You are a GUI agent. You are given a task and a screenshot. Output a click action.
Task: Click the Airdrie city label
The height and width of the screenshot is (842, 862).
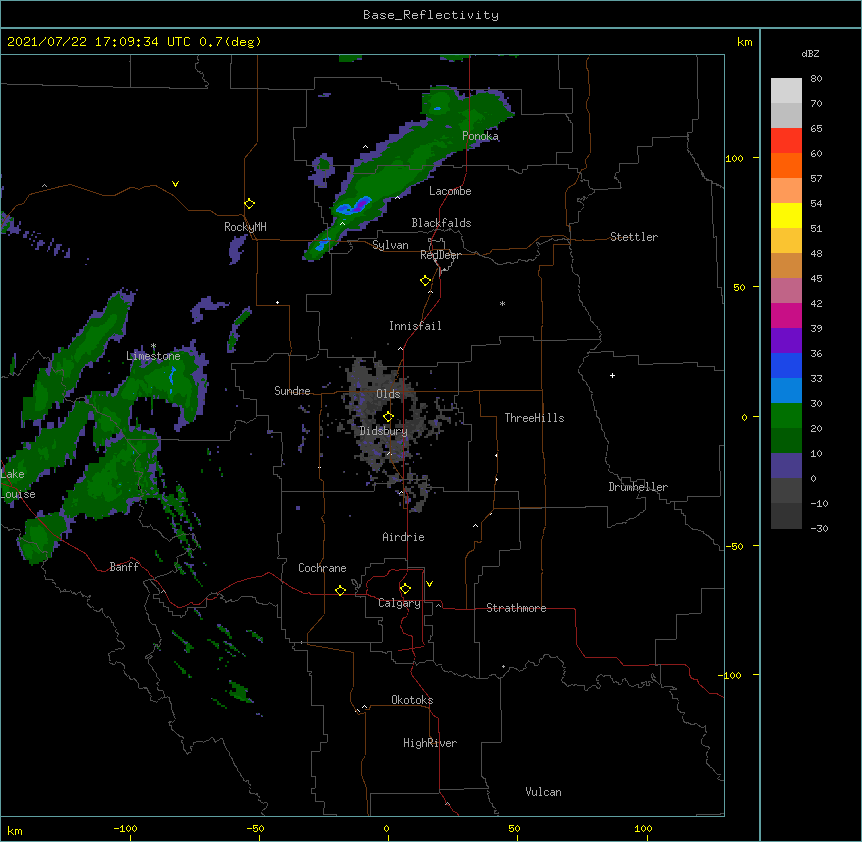click(404, 537)
